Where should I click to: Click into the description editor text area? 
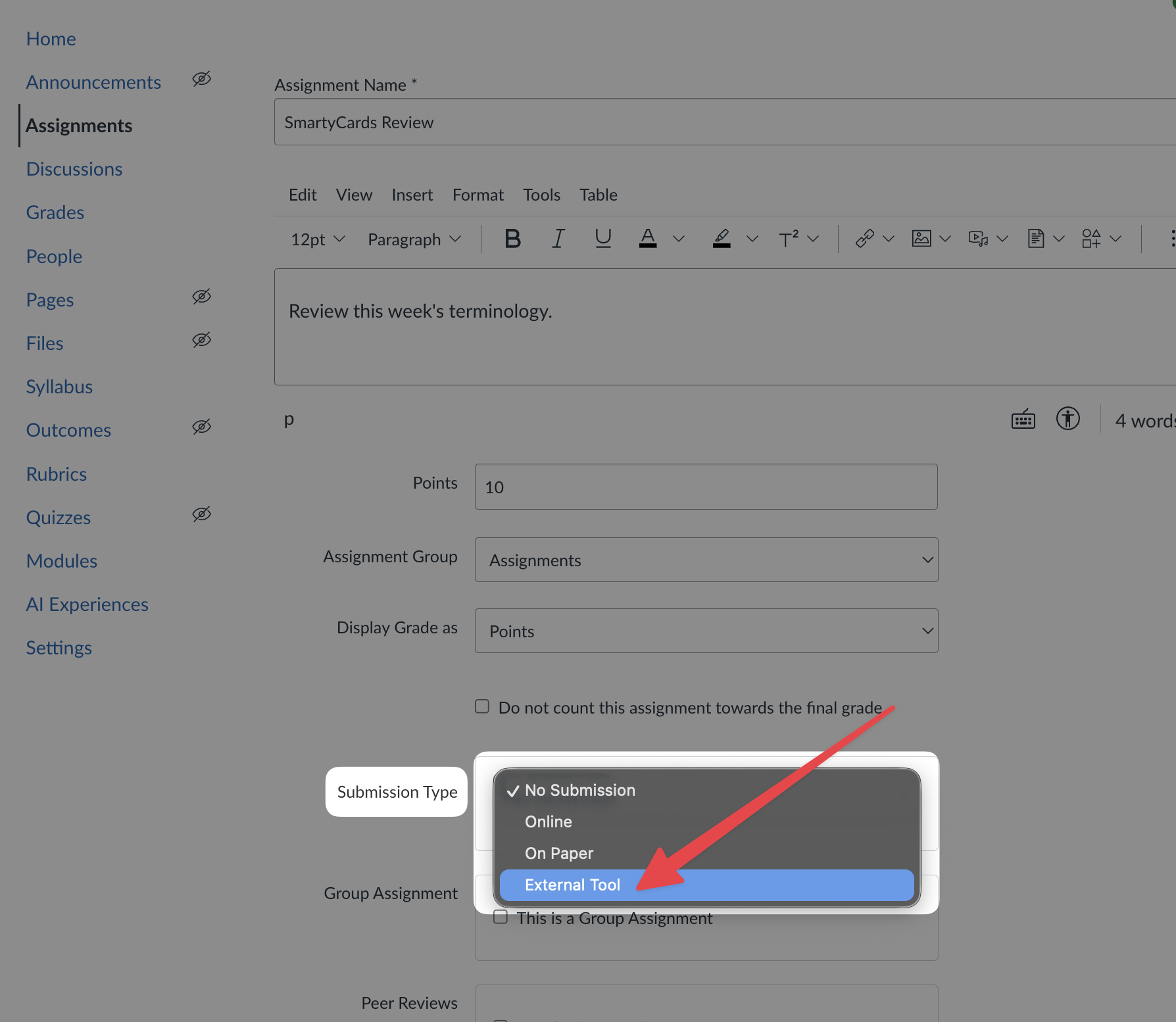point(725,327)
